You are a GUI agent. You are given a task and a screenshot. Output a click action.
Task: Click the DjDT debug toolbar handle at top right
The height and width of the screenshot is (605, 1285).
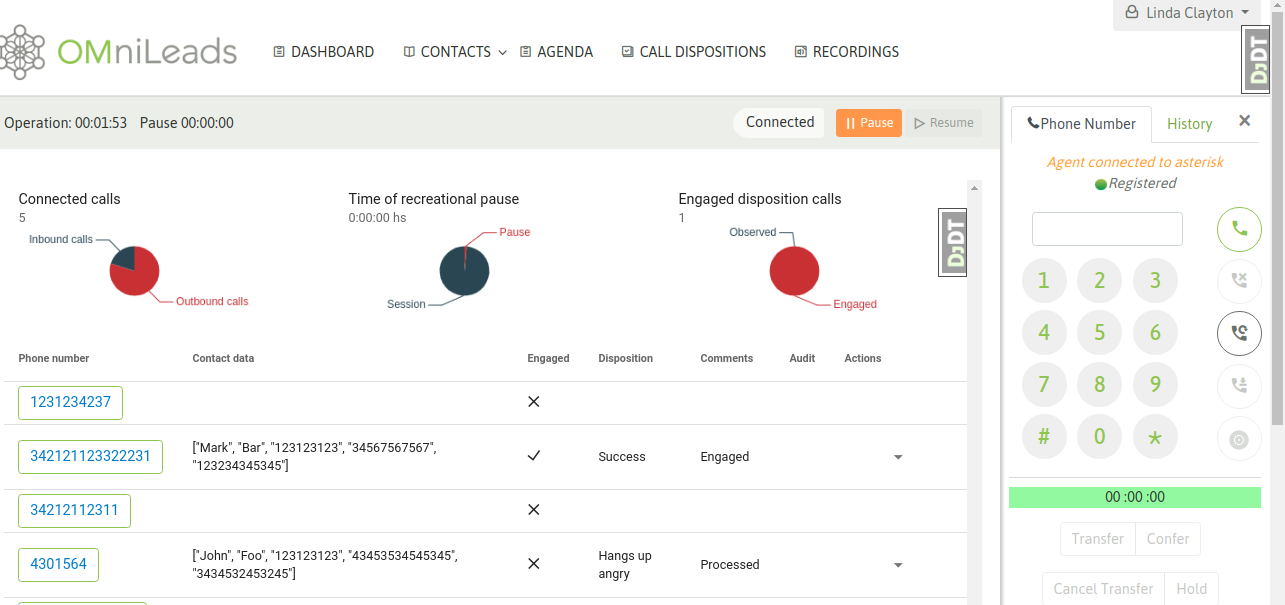pyautogui.click(x=1256, y=60)
